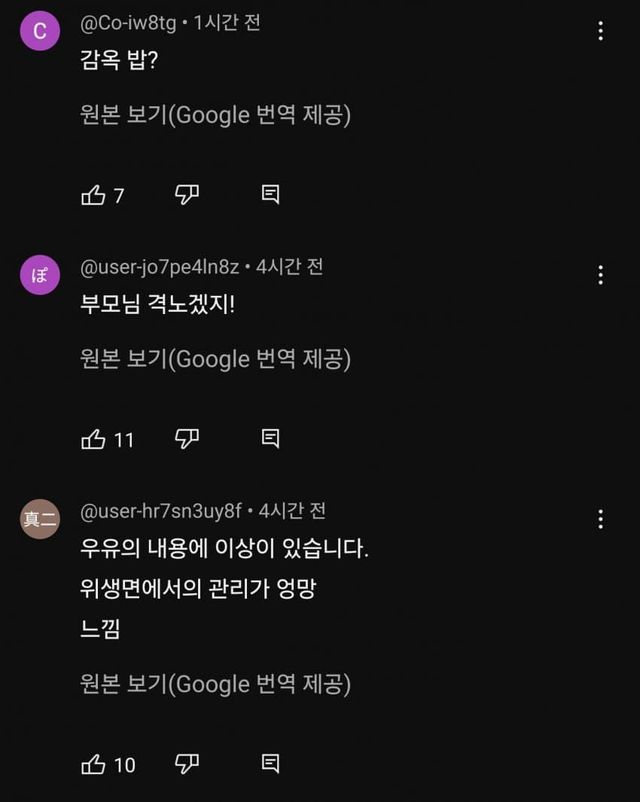Viewport: 640px width, 802px height.
Task: Like the "부모님 격노겠지!" comment
Action: pos(93,439)
